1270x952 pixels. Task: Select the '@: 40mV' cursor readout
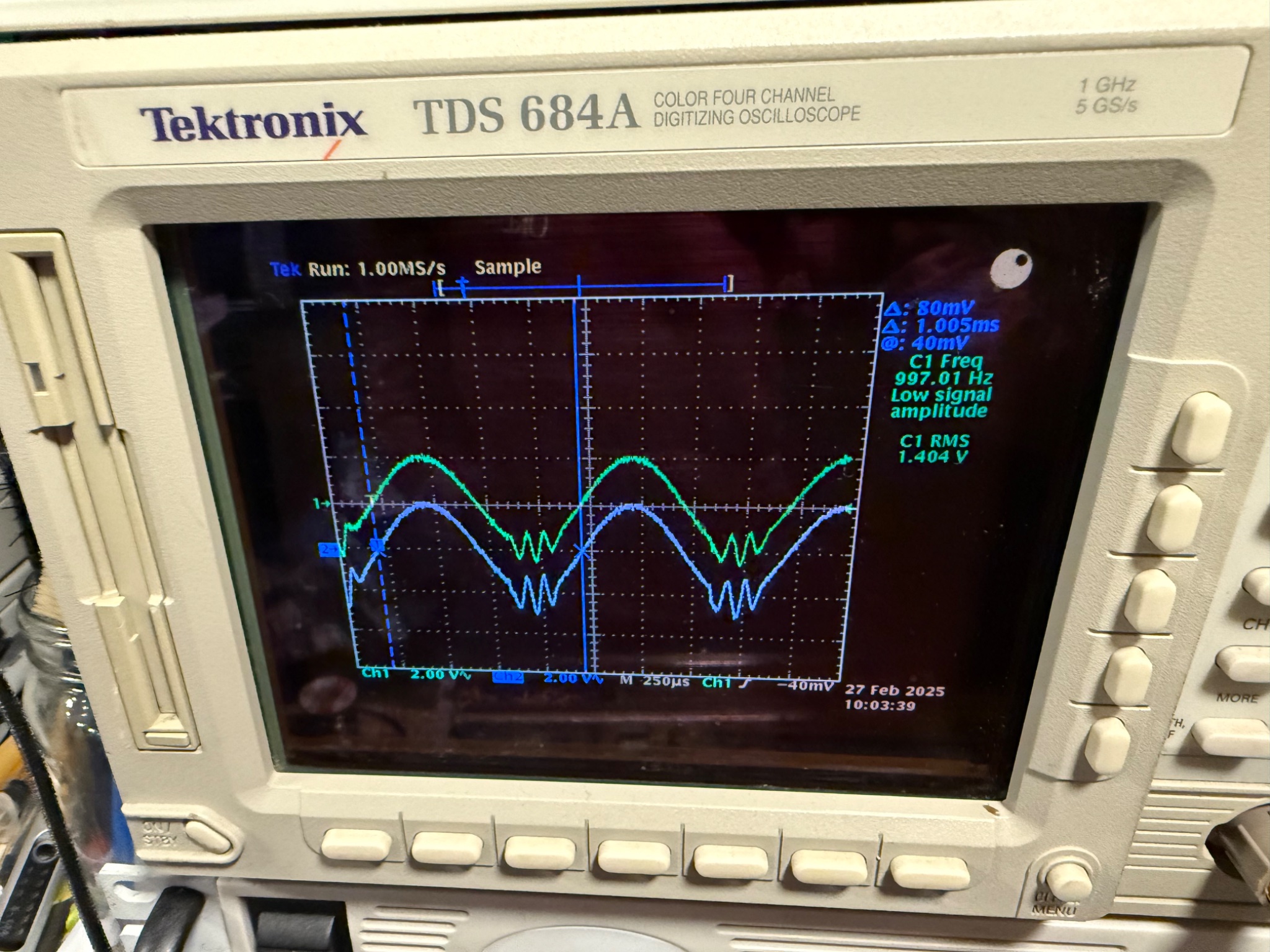(x=925, y=343)
